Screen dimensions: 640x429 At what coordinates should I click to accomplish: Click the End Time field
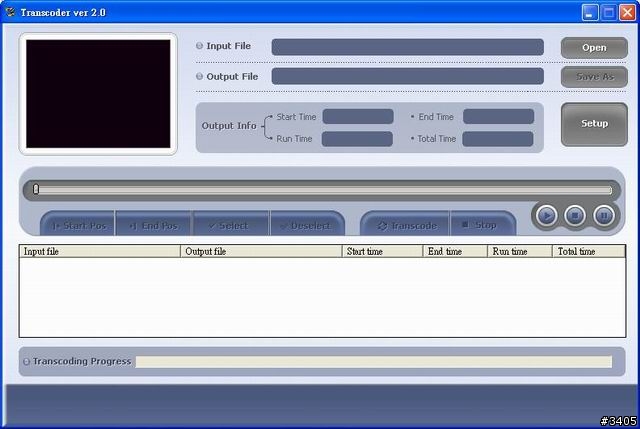(x=498, y=116)
